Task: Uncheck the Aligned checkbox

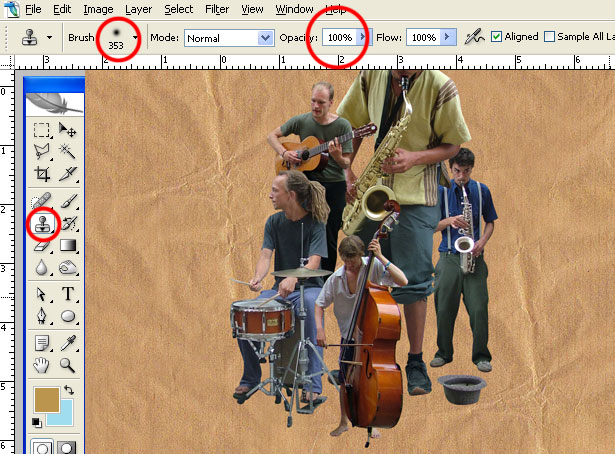Action: tap(497, 37)
